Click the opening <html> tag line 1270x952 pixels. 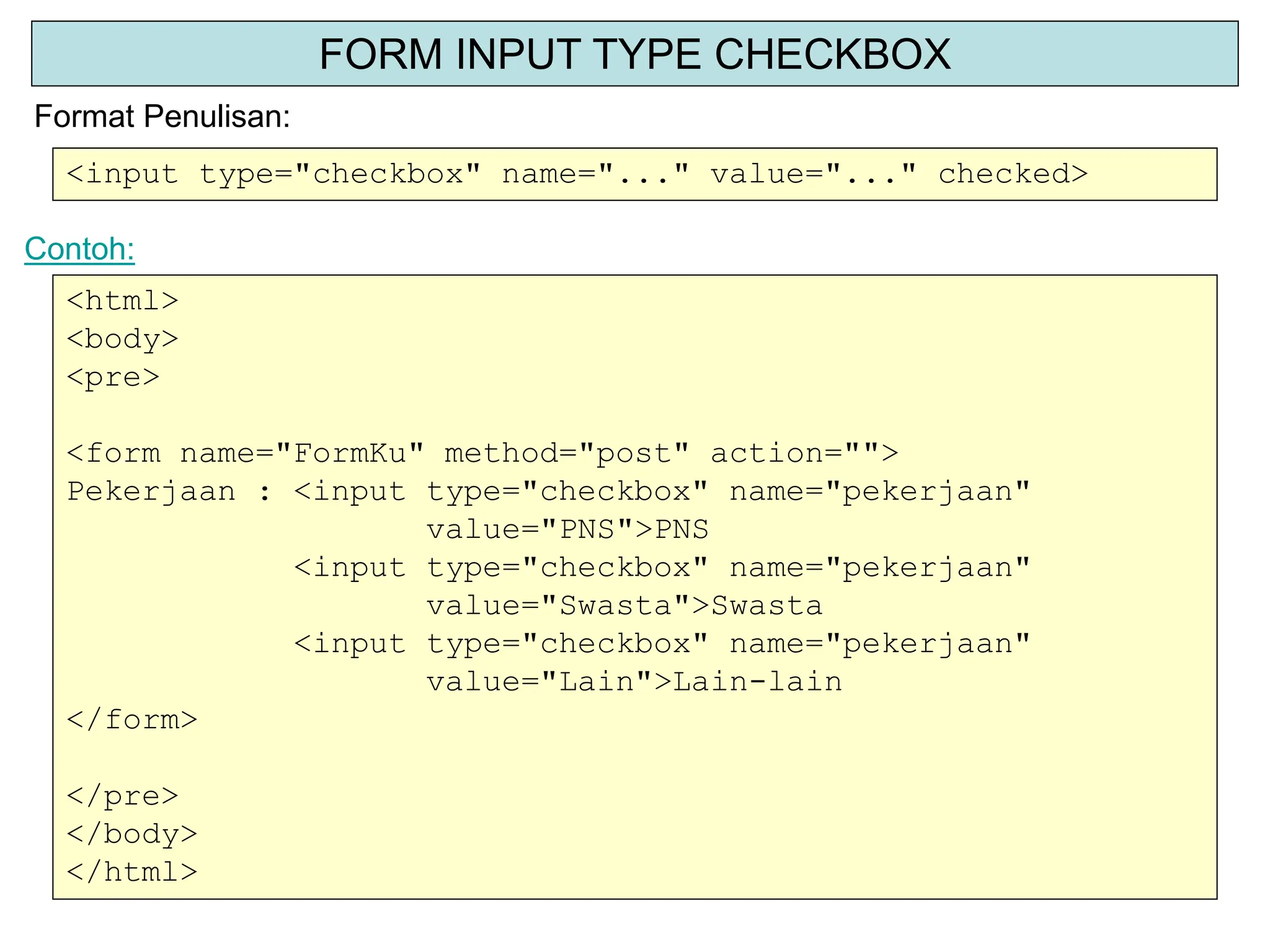point(123,301)
